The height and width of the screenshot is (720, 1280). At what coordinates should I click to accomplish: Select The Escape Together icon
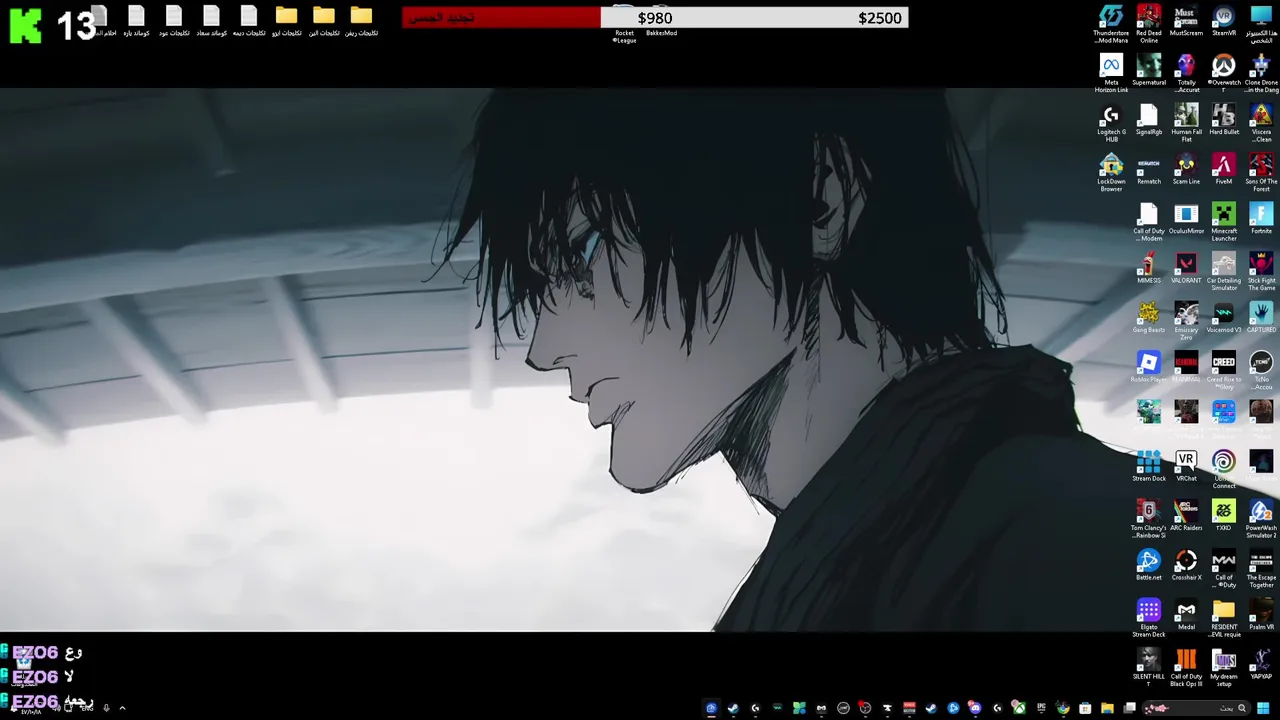[x=1261, y=569]
